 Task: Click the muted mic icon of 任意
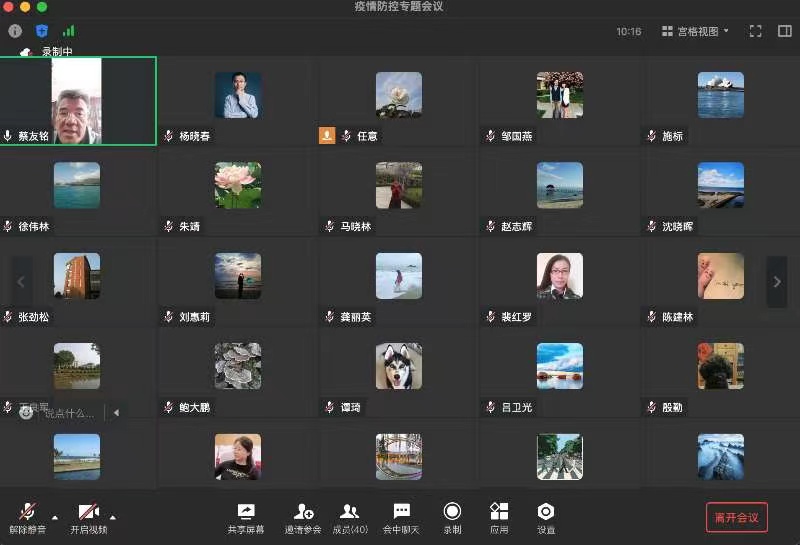click(346, 136)
